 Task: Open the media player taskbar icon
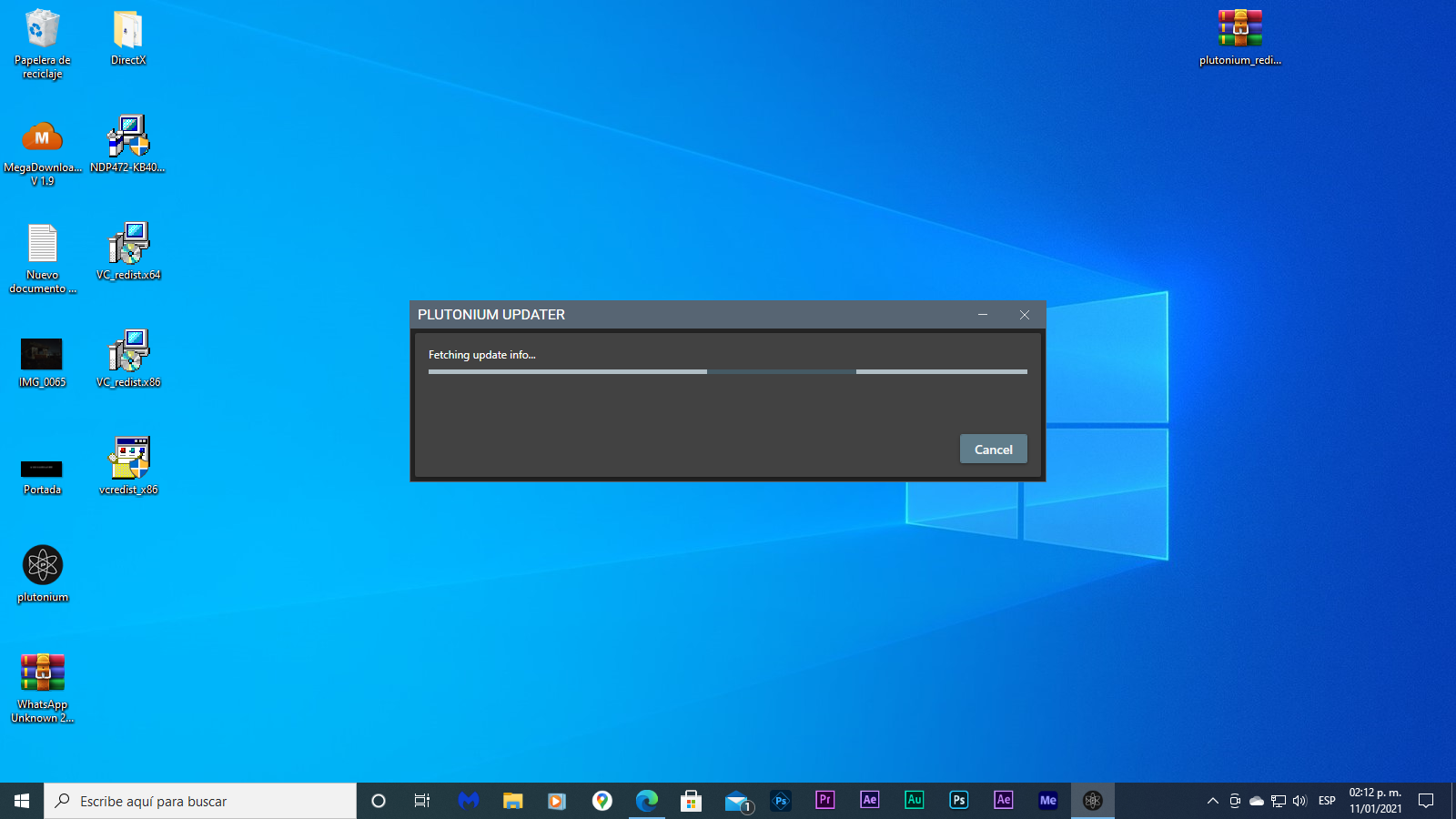click(557, 801)
